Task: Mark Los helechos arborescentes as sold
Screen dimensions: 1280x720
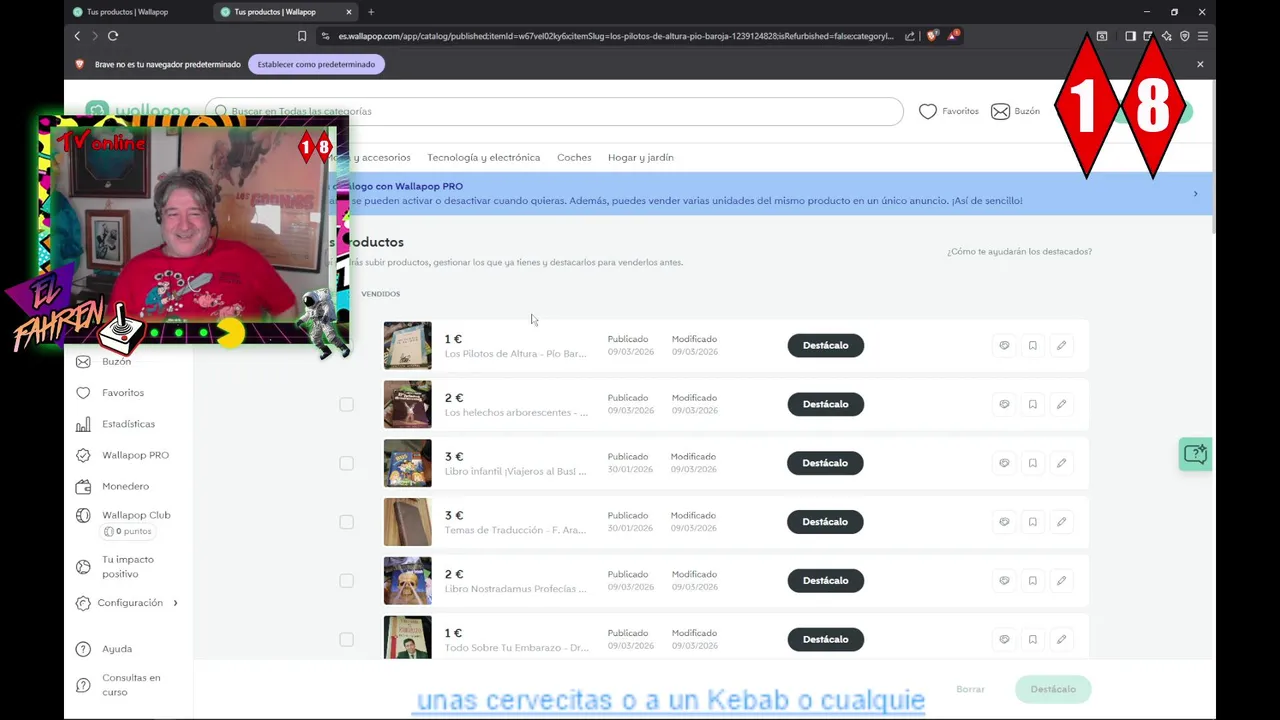Action: pyautogui.click(x=1004, y=405)
